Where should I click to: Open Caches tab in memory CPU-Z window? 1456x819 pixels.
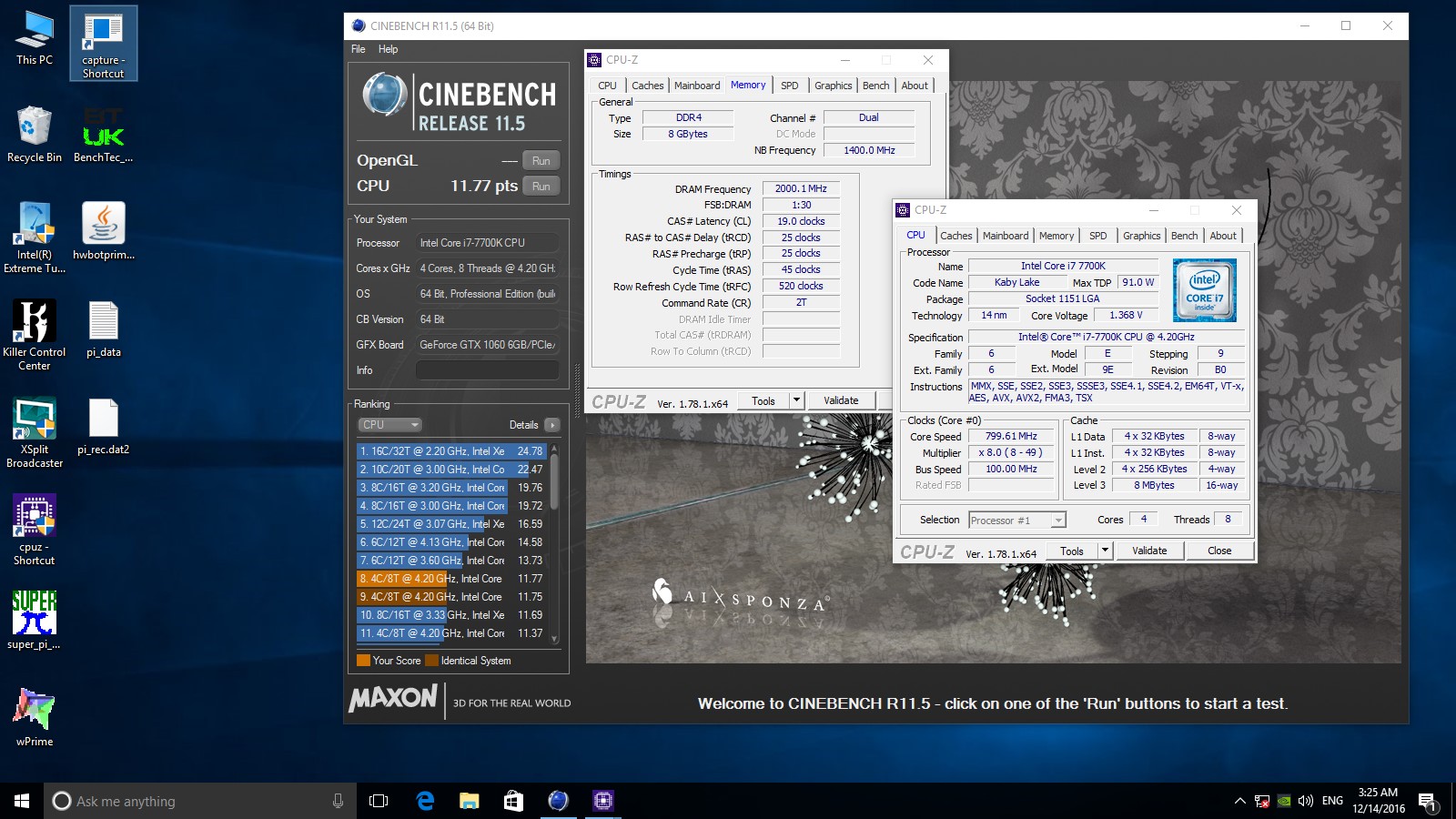pos(648,86)
